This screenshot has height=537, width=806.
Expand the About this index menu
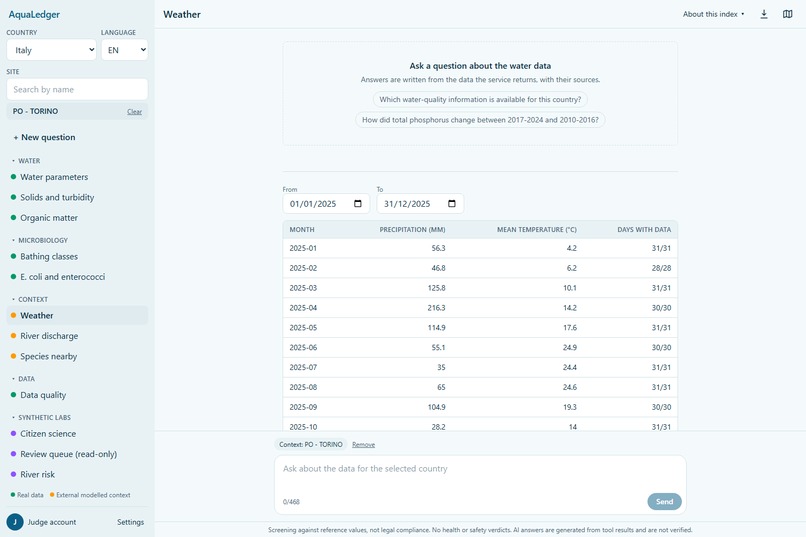click(713, 14)
